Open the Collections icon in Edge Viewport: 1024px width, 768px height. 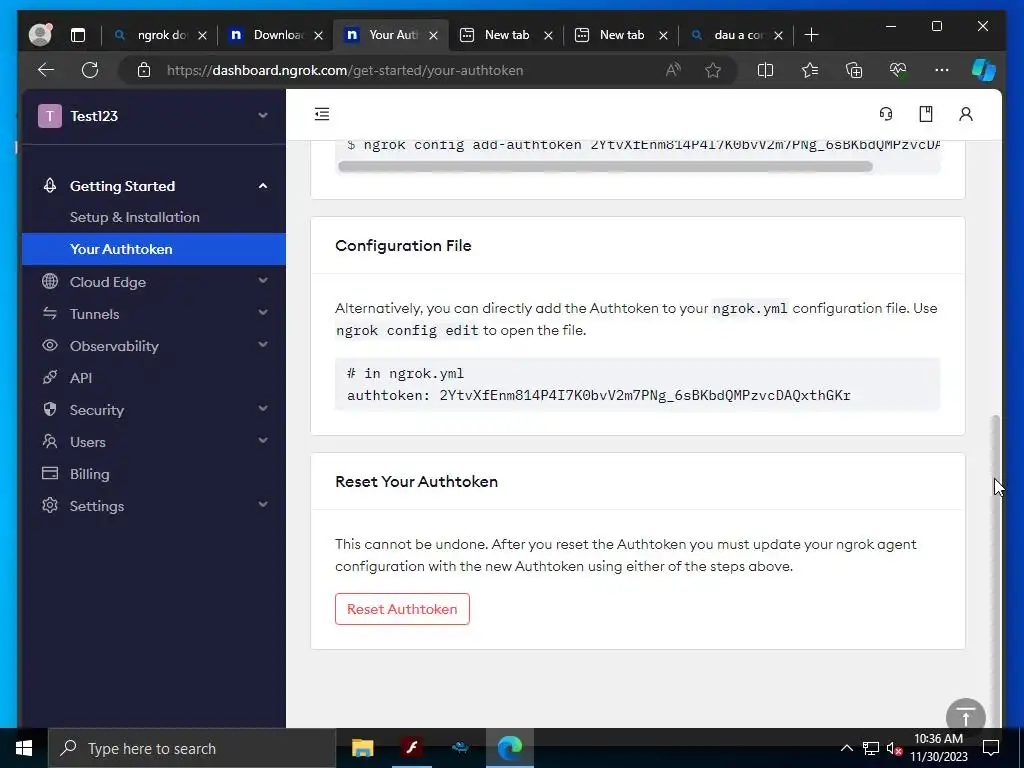[854, 70]
